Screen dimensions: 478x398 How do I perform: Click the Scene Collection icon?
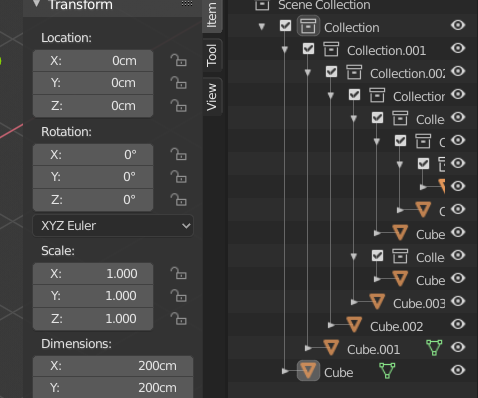pos(262,5)
